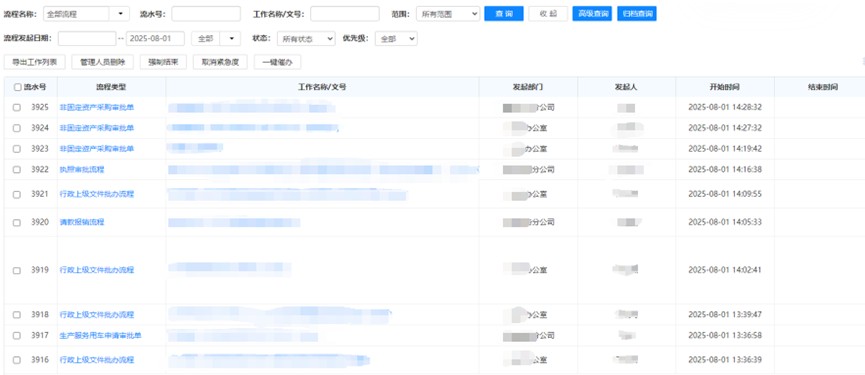
Task: Expand the 范围 所有范围 select box
Action: 448,14
